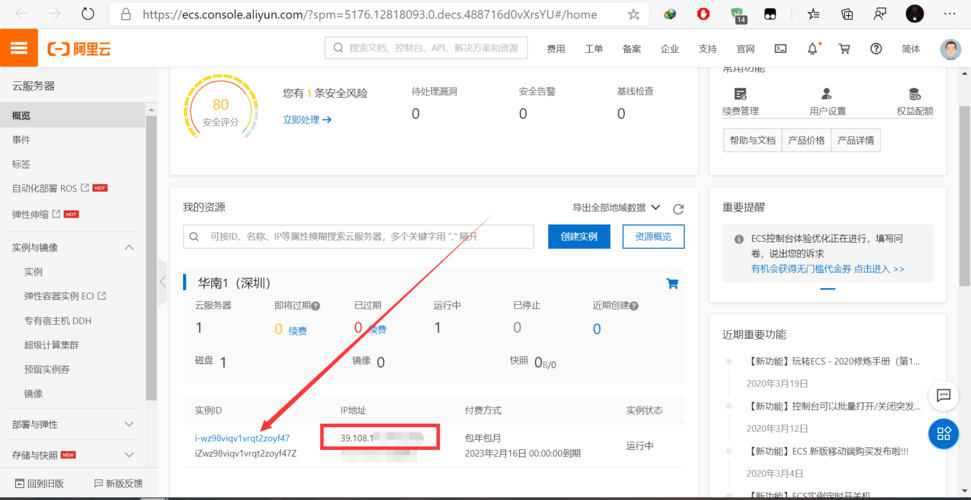
Task: Click 新版反馈 at sidebar bottom
Action: [x=118, y=483]
